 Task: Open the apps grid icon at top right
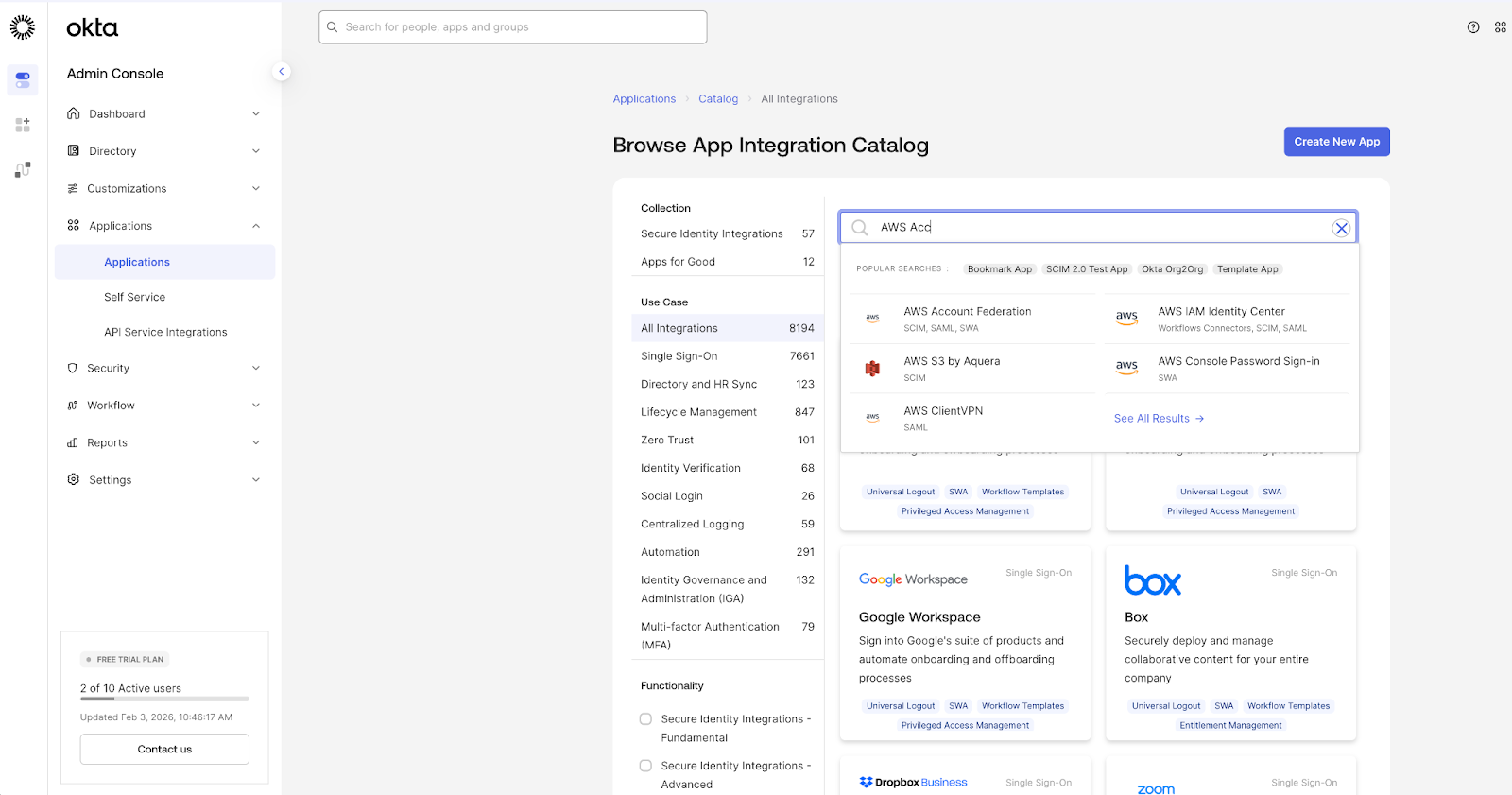point(1500,27)
